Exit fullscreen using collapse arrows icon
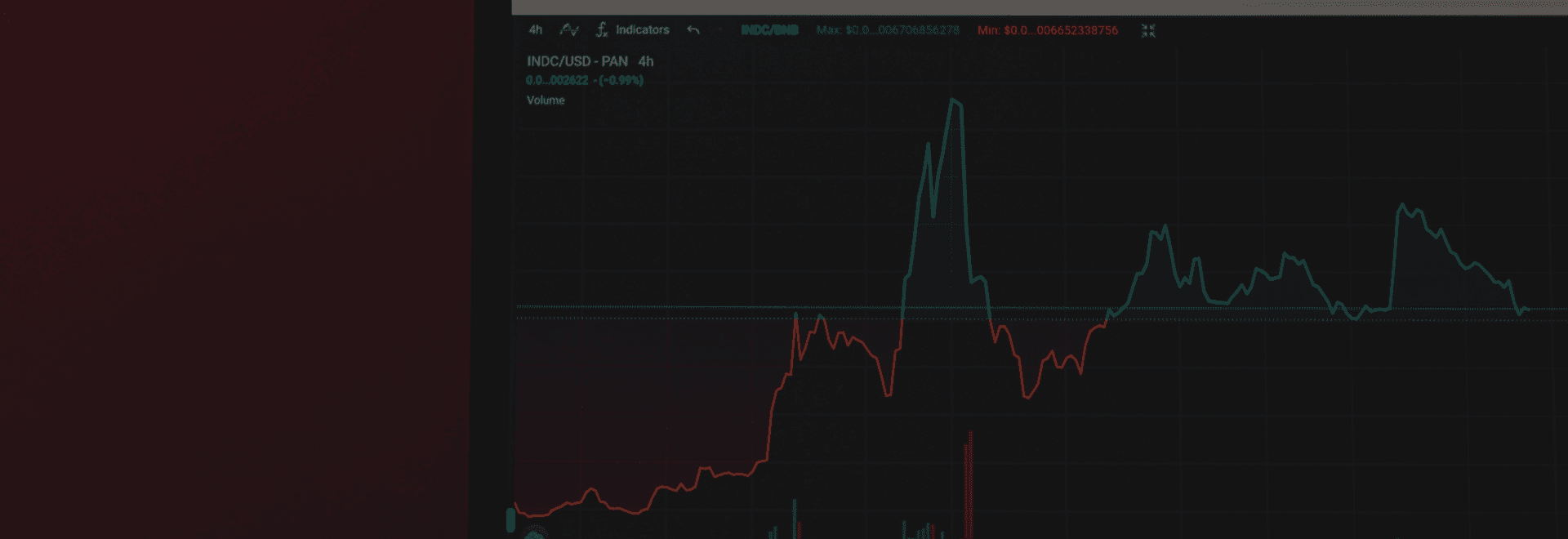 [x=1148, y=31]
